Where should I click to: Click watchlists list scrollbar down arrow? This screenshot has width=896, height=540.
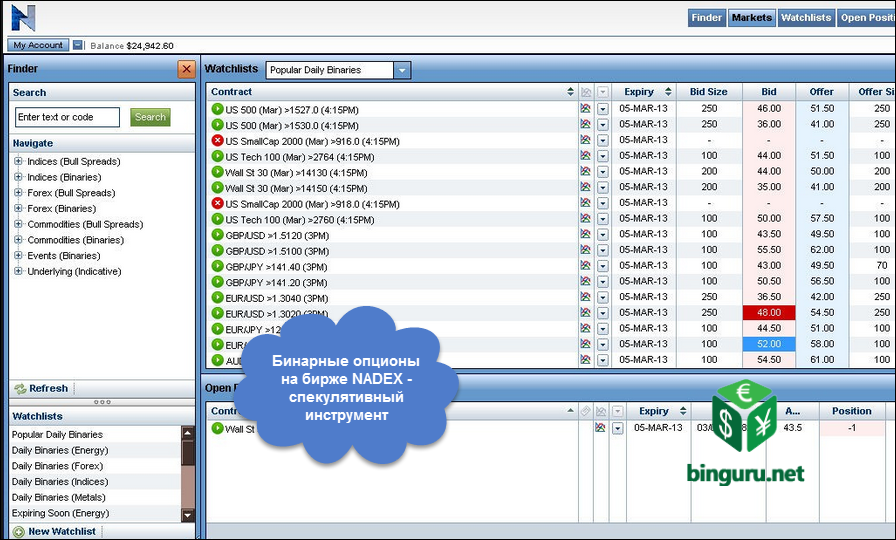188,515
